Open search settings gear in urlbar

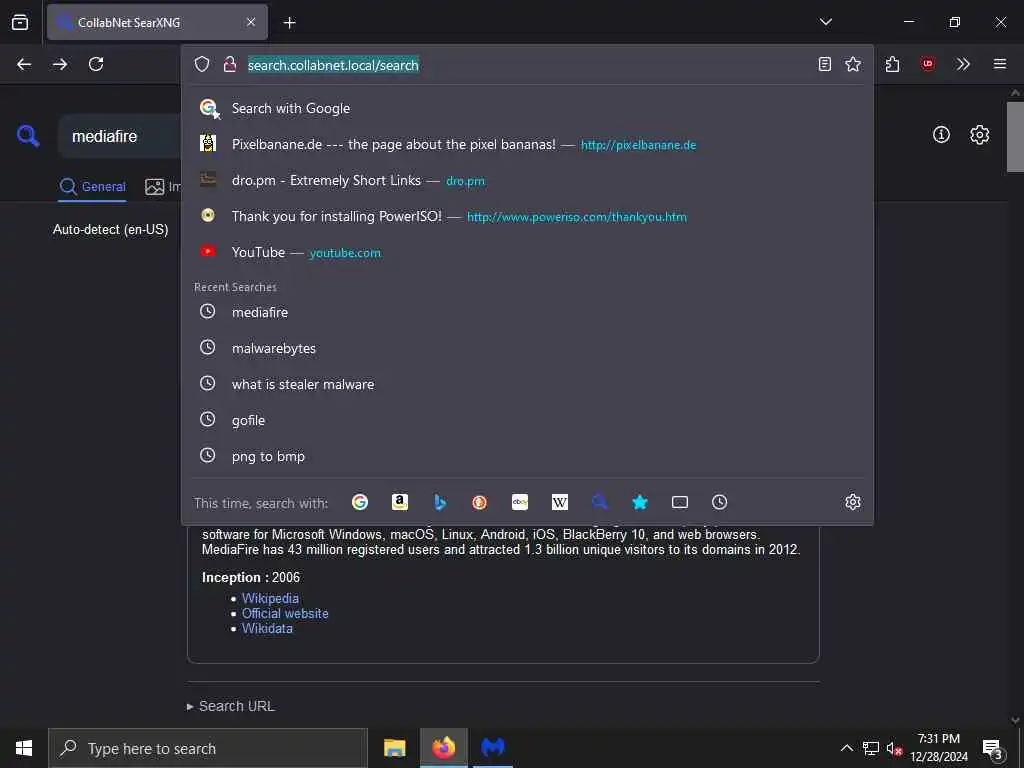[x=853, y=502]
